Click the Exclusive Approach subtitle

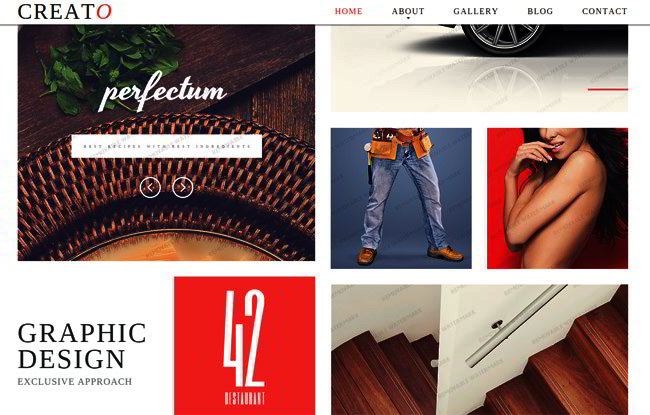pos(75,381)
